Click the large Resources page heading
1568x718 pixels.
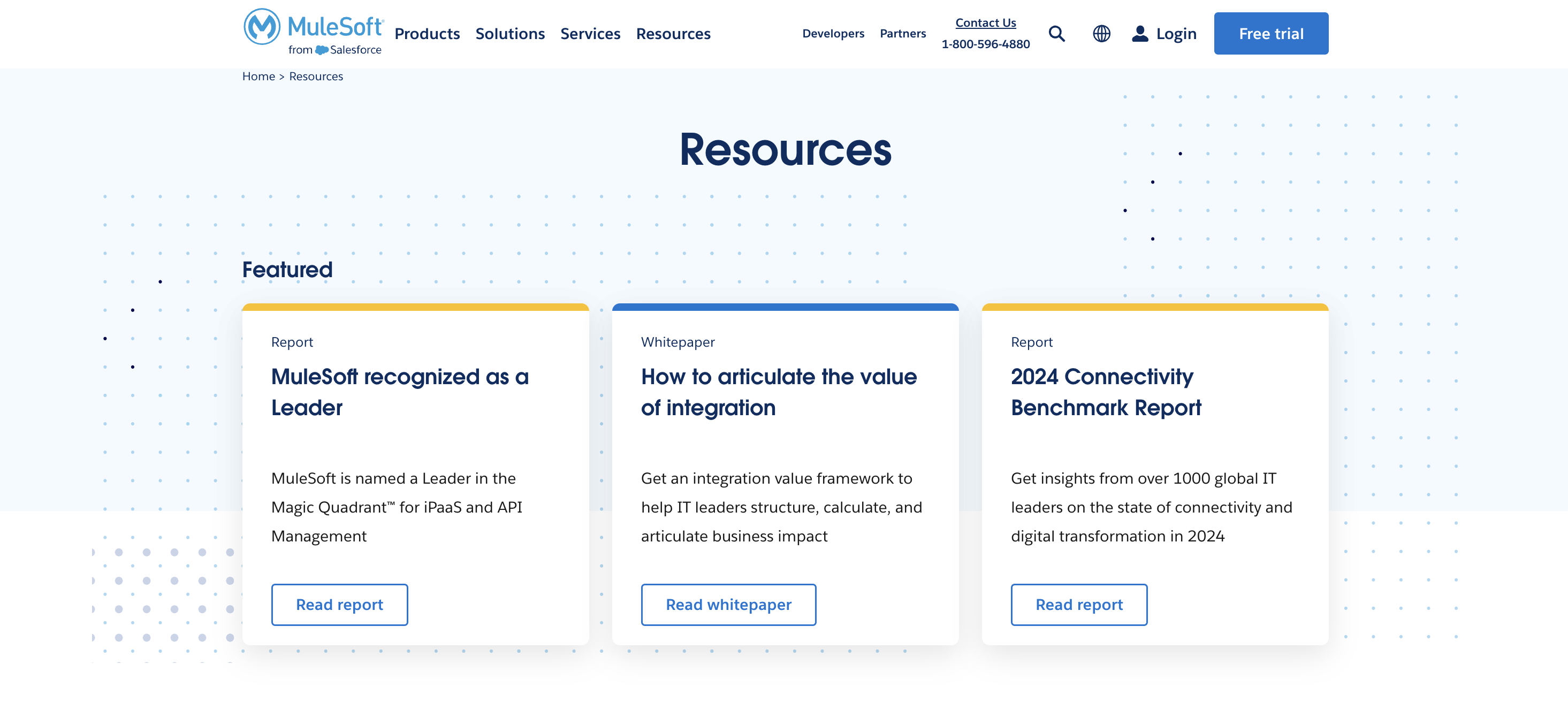(785, 149)
